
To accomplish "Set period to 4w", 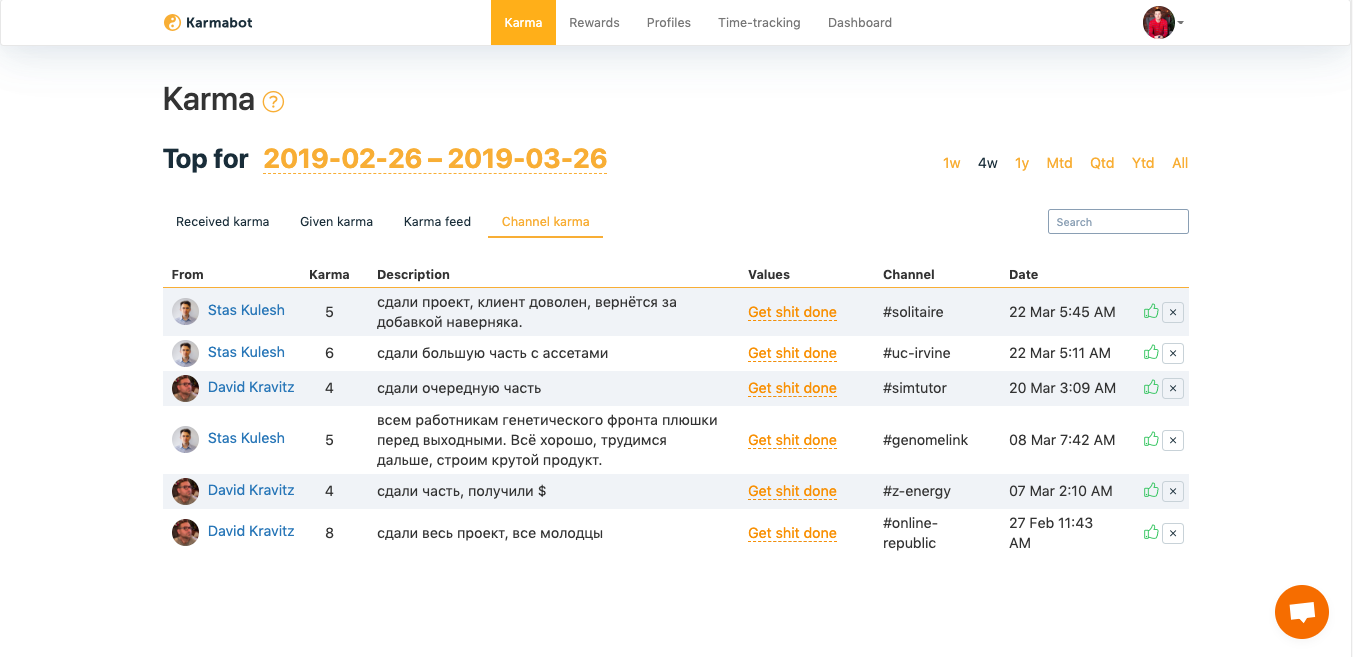I will 988,163.
